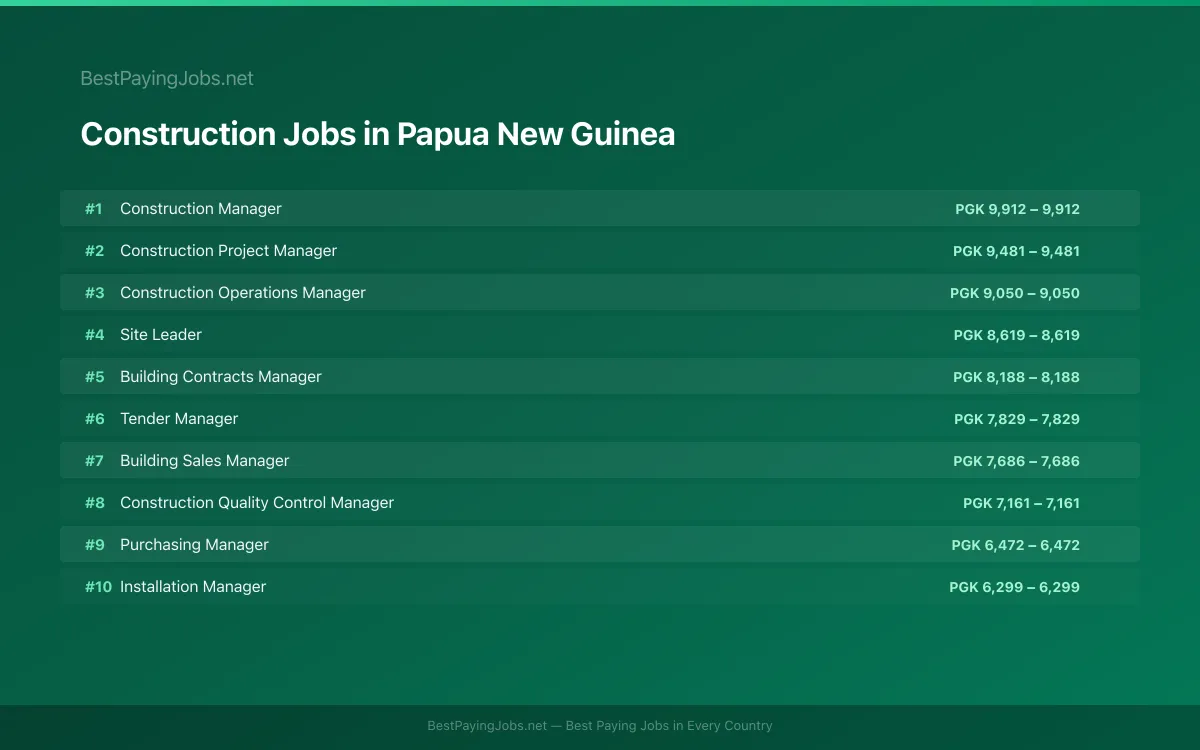
Task: Click the #10 rank number
Action: [x=98, y=586]
